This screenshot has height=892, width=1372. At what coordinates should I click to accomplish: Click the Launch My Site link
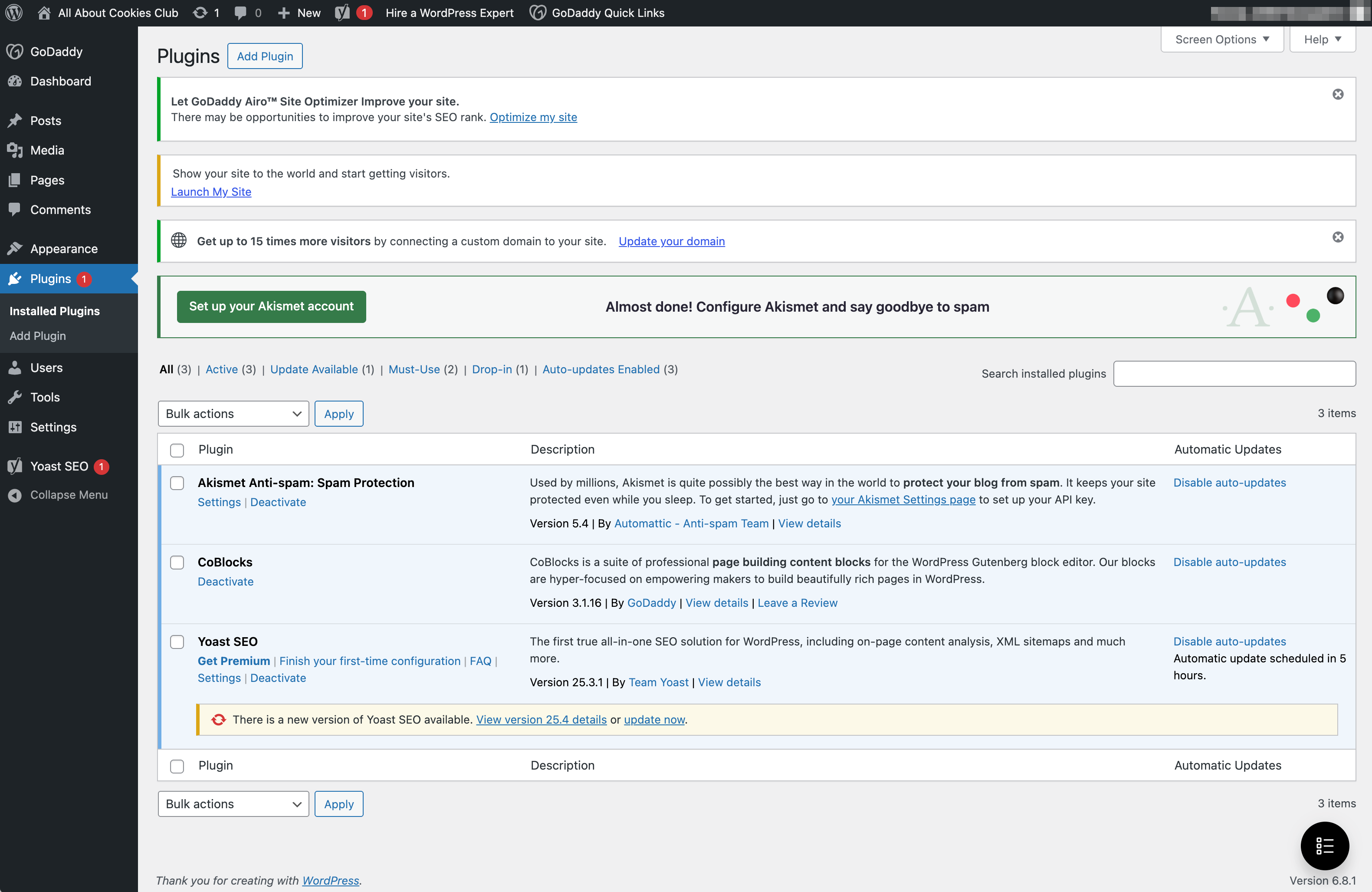tap(211, 191)
